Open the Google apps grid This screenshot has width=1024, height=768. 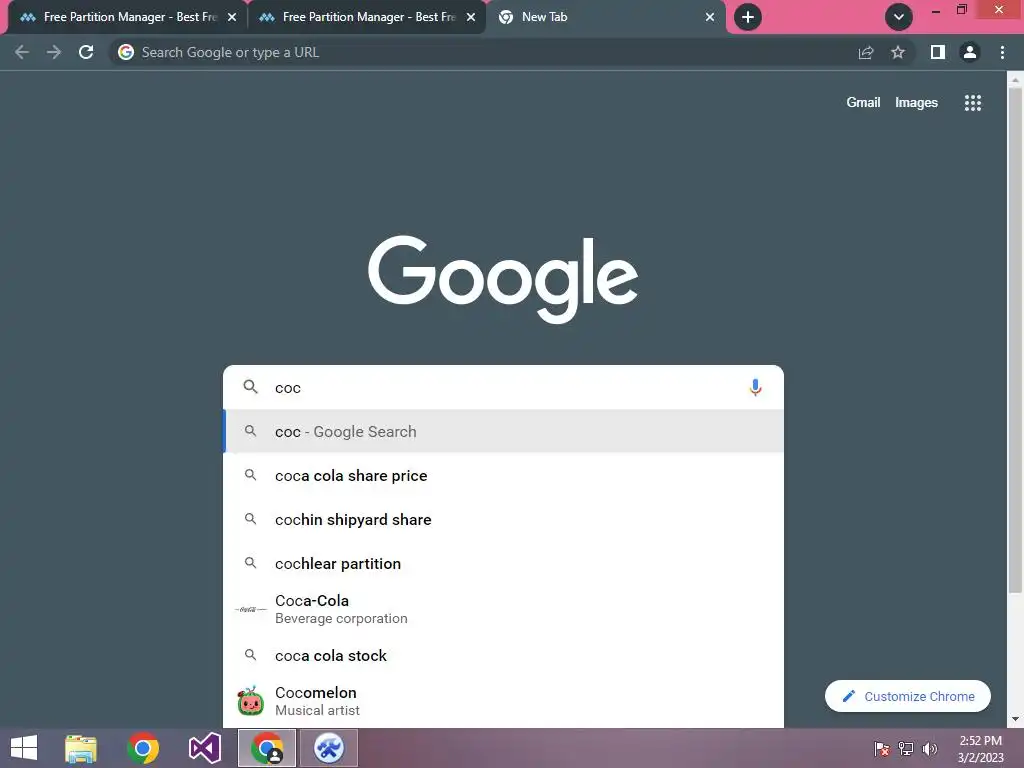click(973, 103)
